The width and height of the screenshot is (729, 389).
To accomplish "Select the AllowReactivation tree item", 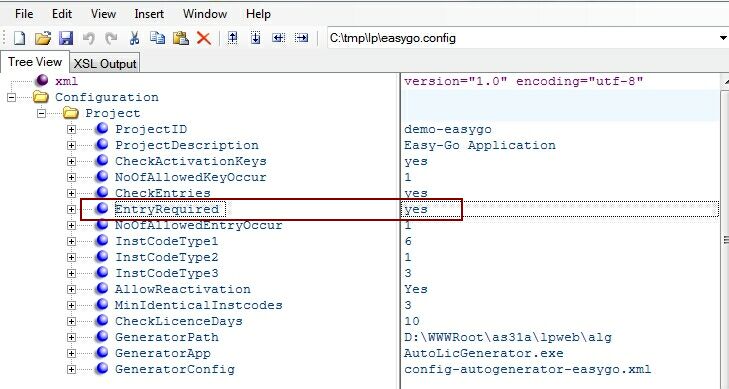I will pos(183,289).
